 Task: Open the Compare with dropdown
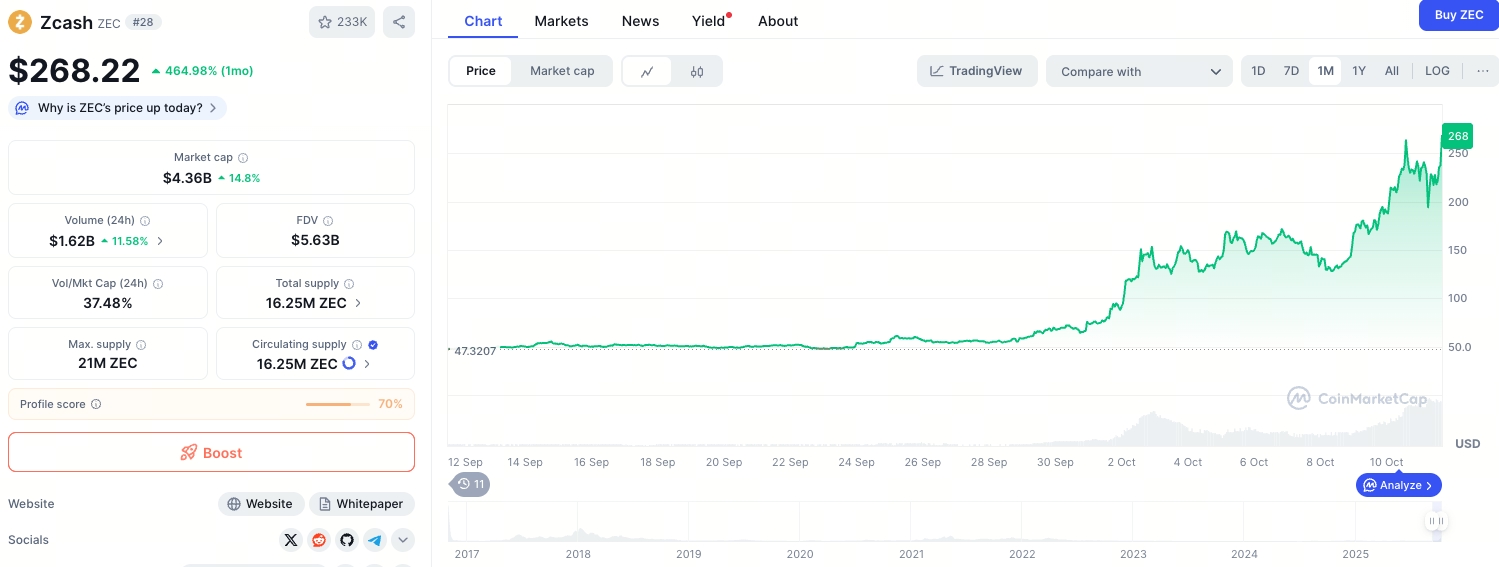[1139, 71]
